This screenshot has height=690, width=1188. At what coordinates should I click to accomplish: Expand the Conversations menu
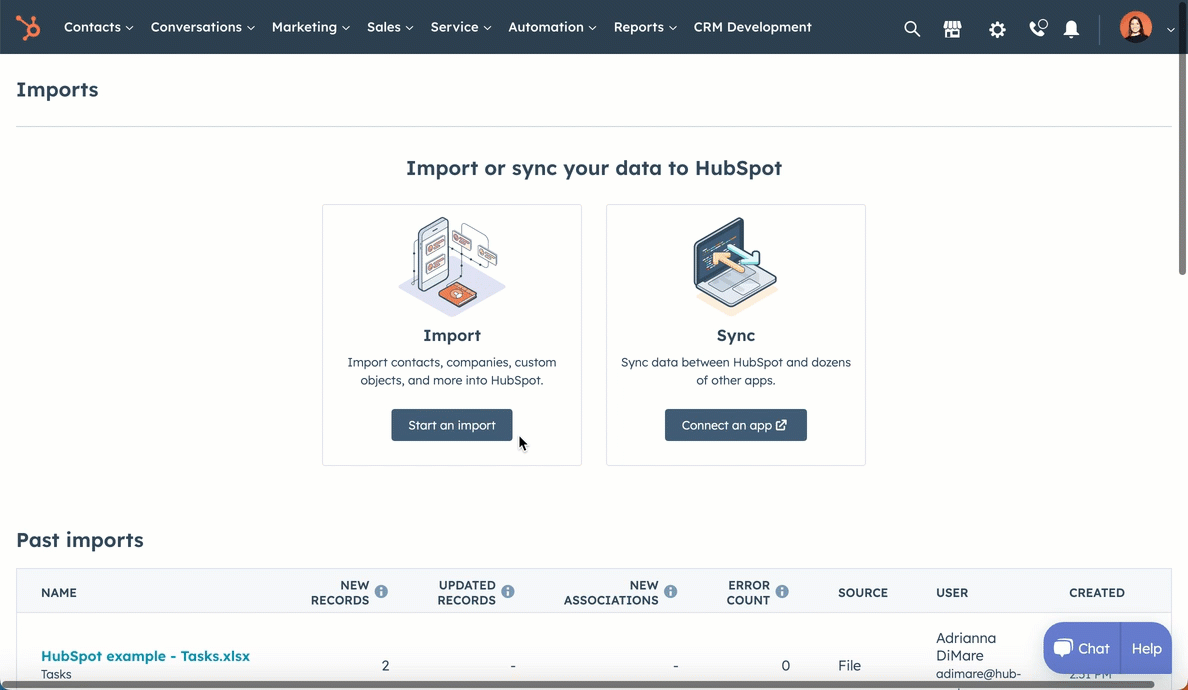click(202, 27)
